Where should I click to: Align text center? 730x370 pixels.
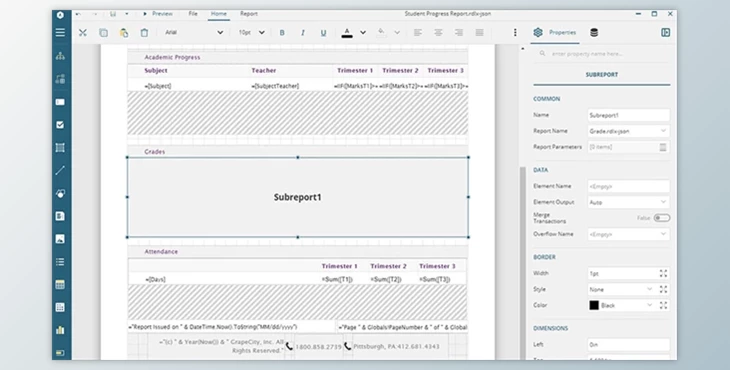point(439,33)
